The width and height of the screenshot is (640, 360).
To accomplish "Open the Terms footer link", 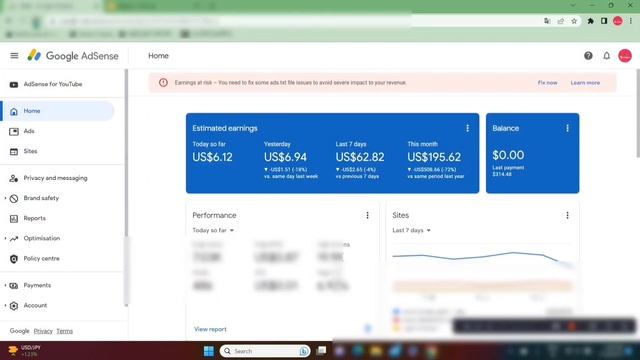I will [64, 331].
